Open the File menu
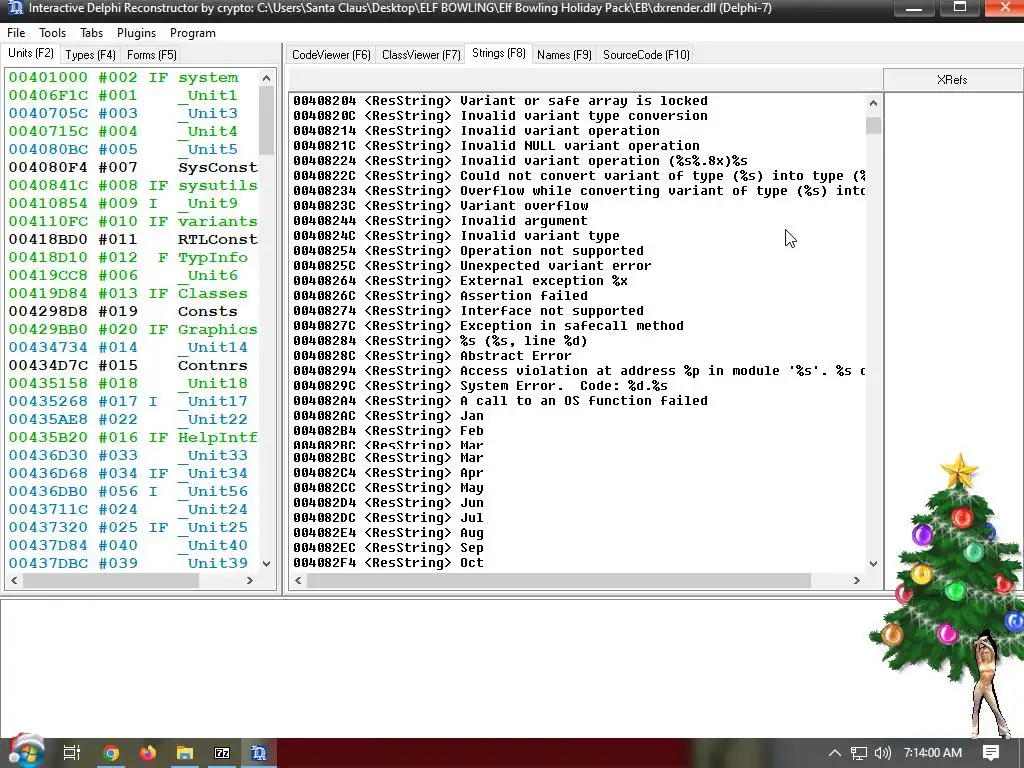The width and height of the screenshot is (1024, 768). 16,33
